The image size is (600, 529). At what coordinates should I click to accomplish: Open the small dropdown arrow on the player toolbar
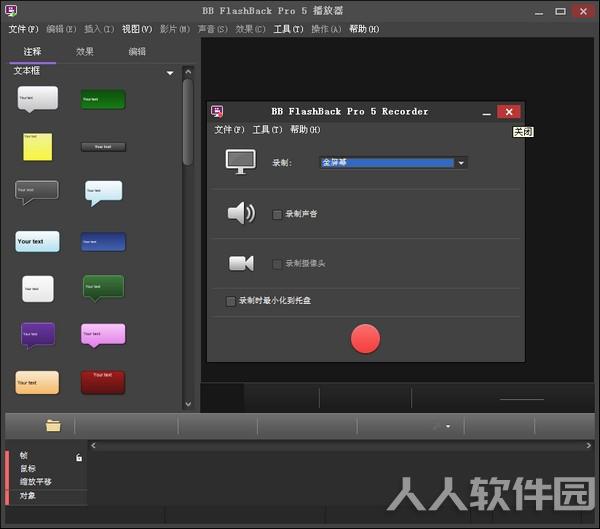(x=448, y=426)
